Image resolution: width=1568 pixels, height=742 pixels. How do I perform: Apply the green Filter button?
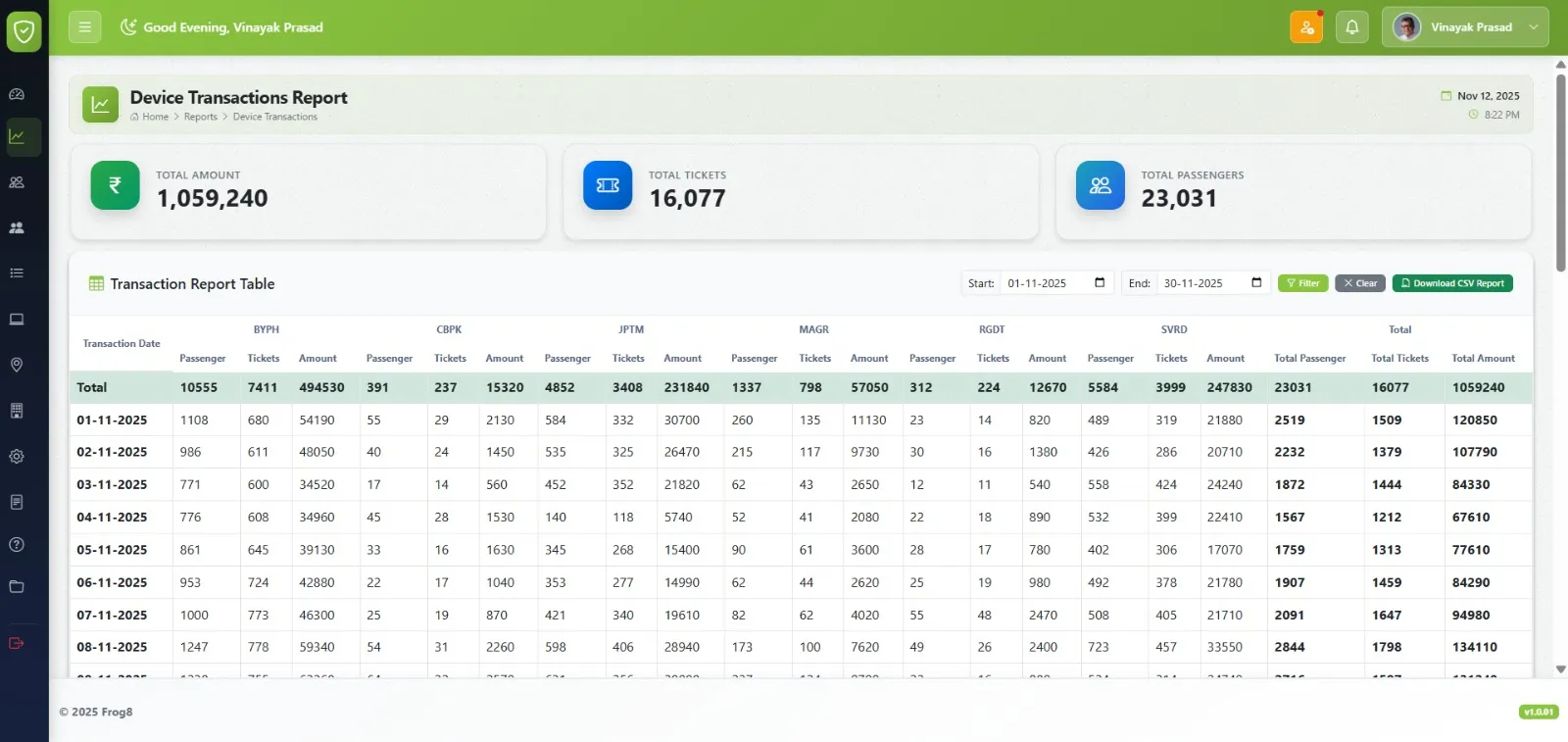(1303, 283)
